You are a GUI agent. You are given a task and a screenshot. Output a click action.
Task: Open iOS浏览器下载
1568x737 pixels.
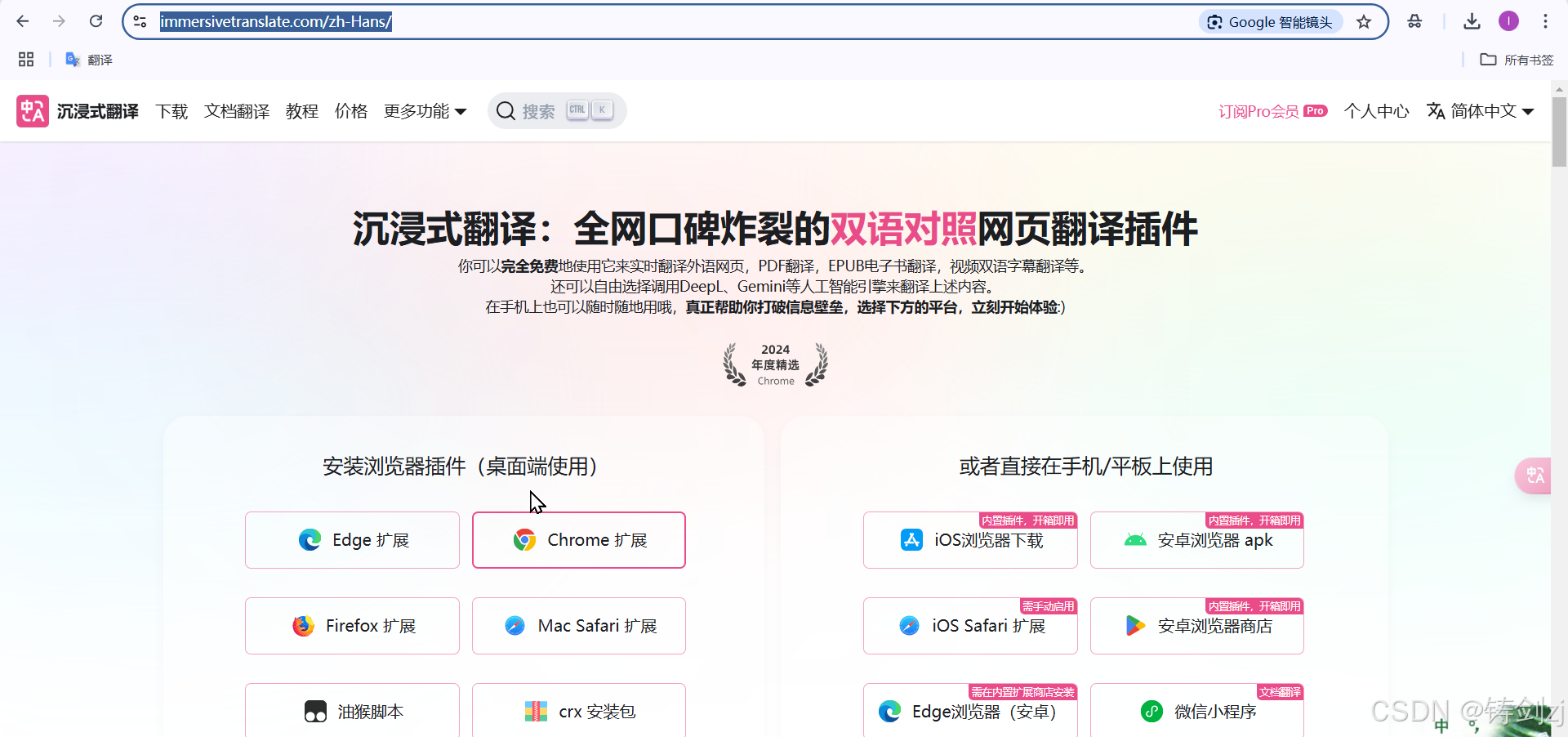click(970, 540)
